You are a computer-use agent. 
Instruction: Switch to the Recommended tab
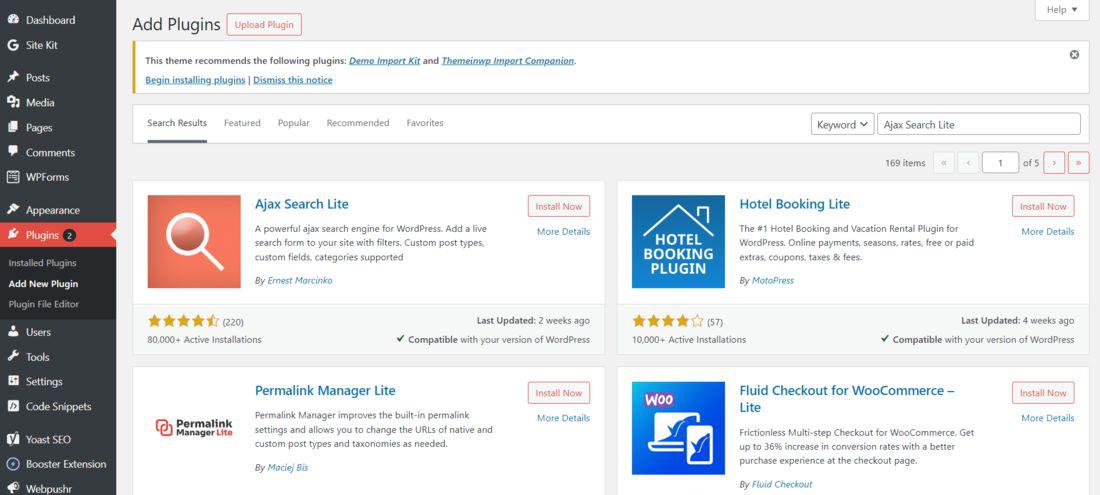tap(358, 123)
